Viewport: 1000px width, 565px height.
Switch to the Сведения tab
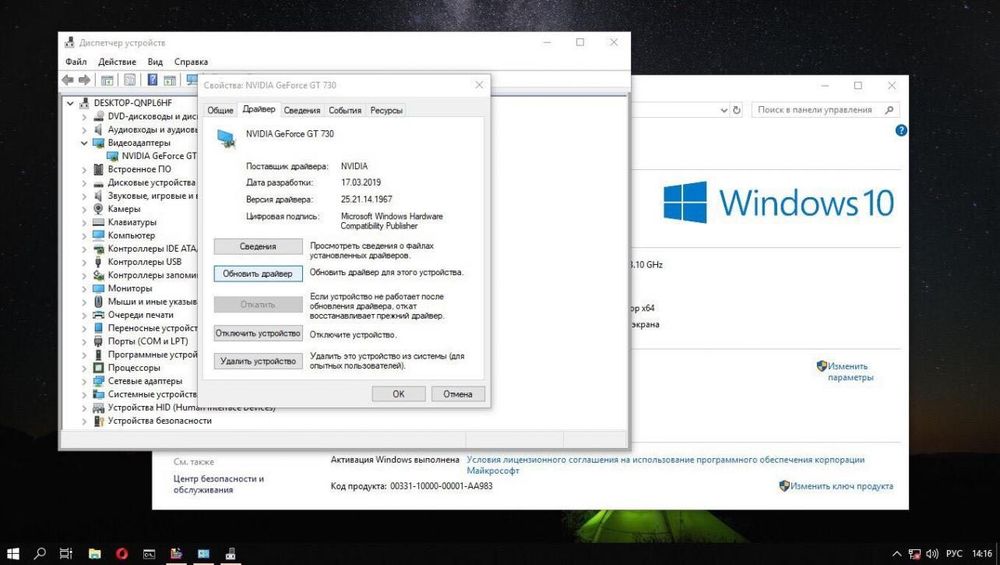[302, 110]
